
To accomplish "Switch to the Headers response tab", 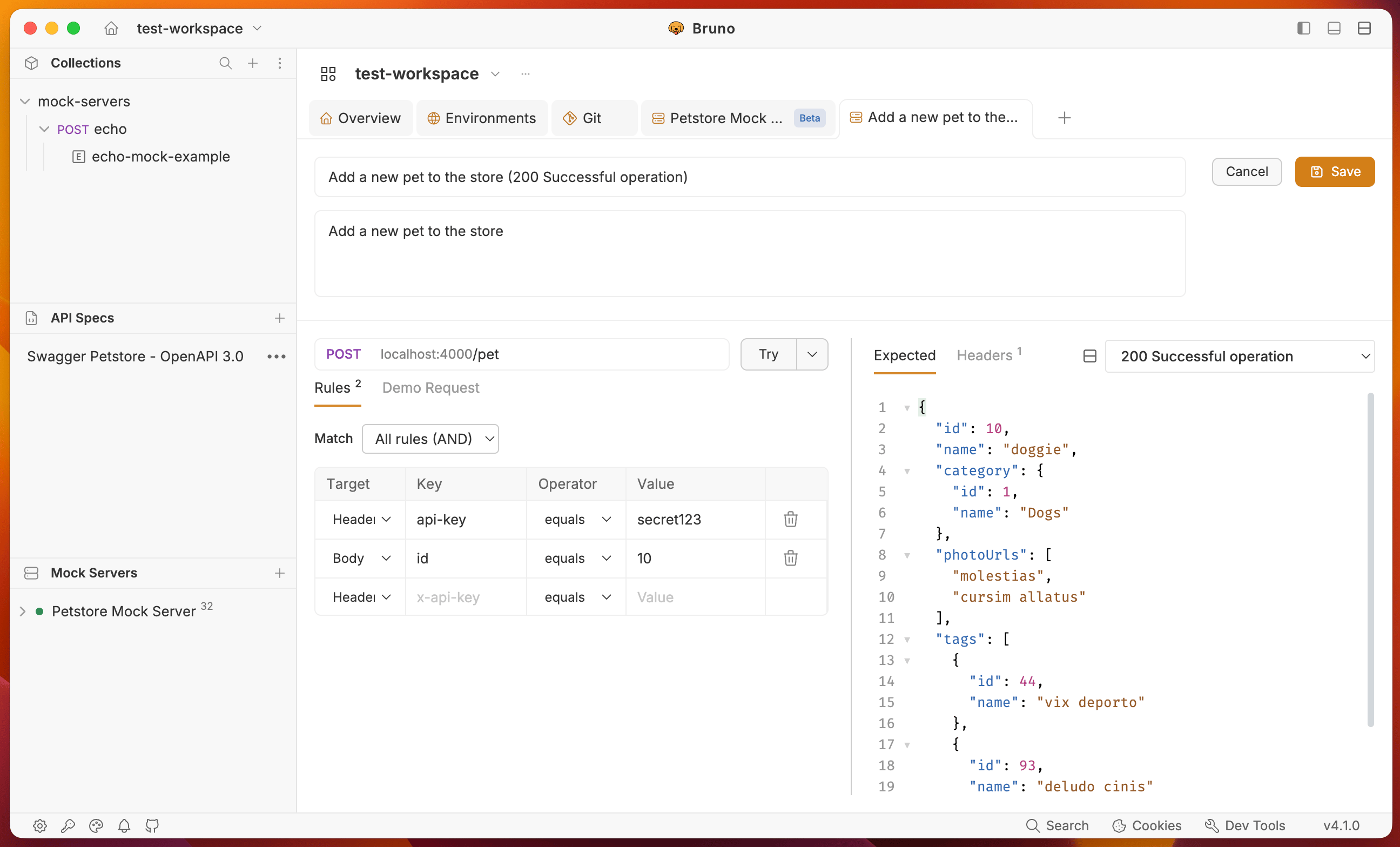I will pyautogui.click(x=988, y=355).
